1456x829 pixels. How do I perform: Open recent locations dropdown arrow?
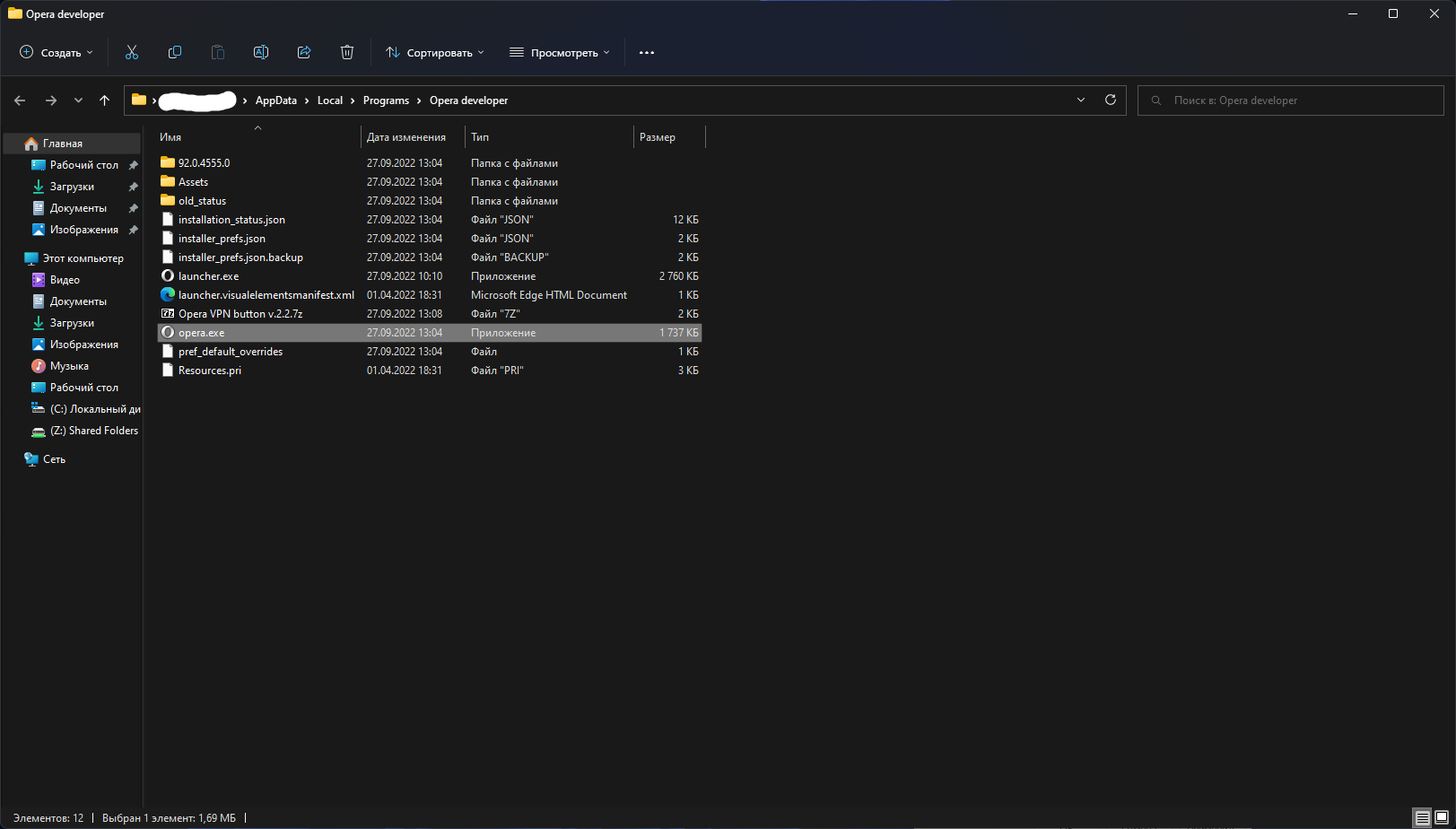78,100
